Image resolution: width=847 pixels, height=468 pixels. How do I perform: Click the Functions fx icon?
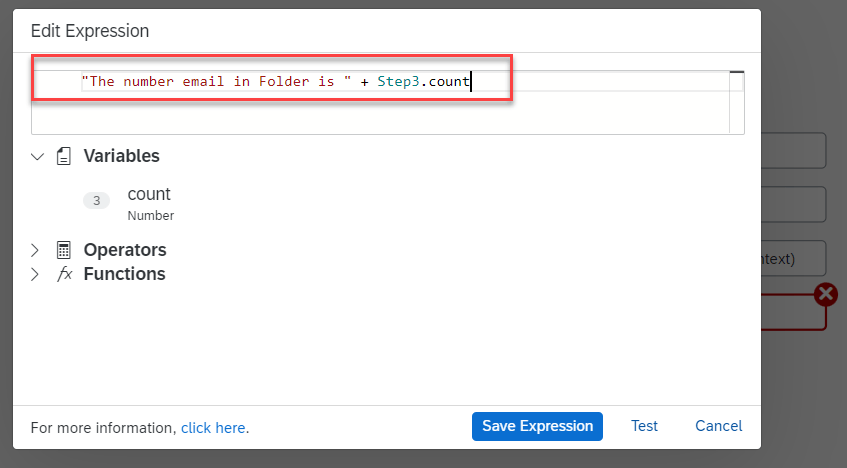[64, 274]
